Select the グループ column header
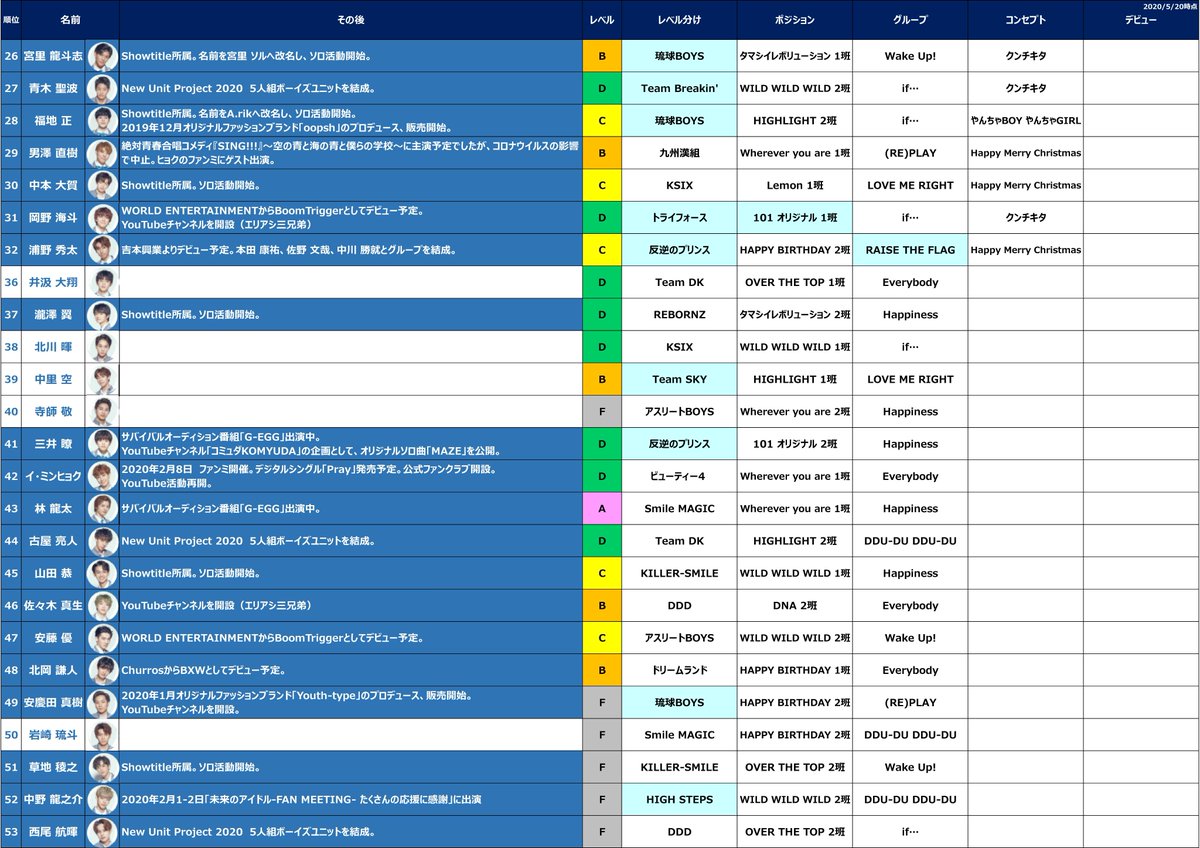1200x848 pixels. point(910,20)
